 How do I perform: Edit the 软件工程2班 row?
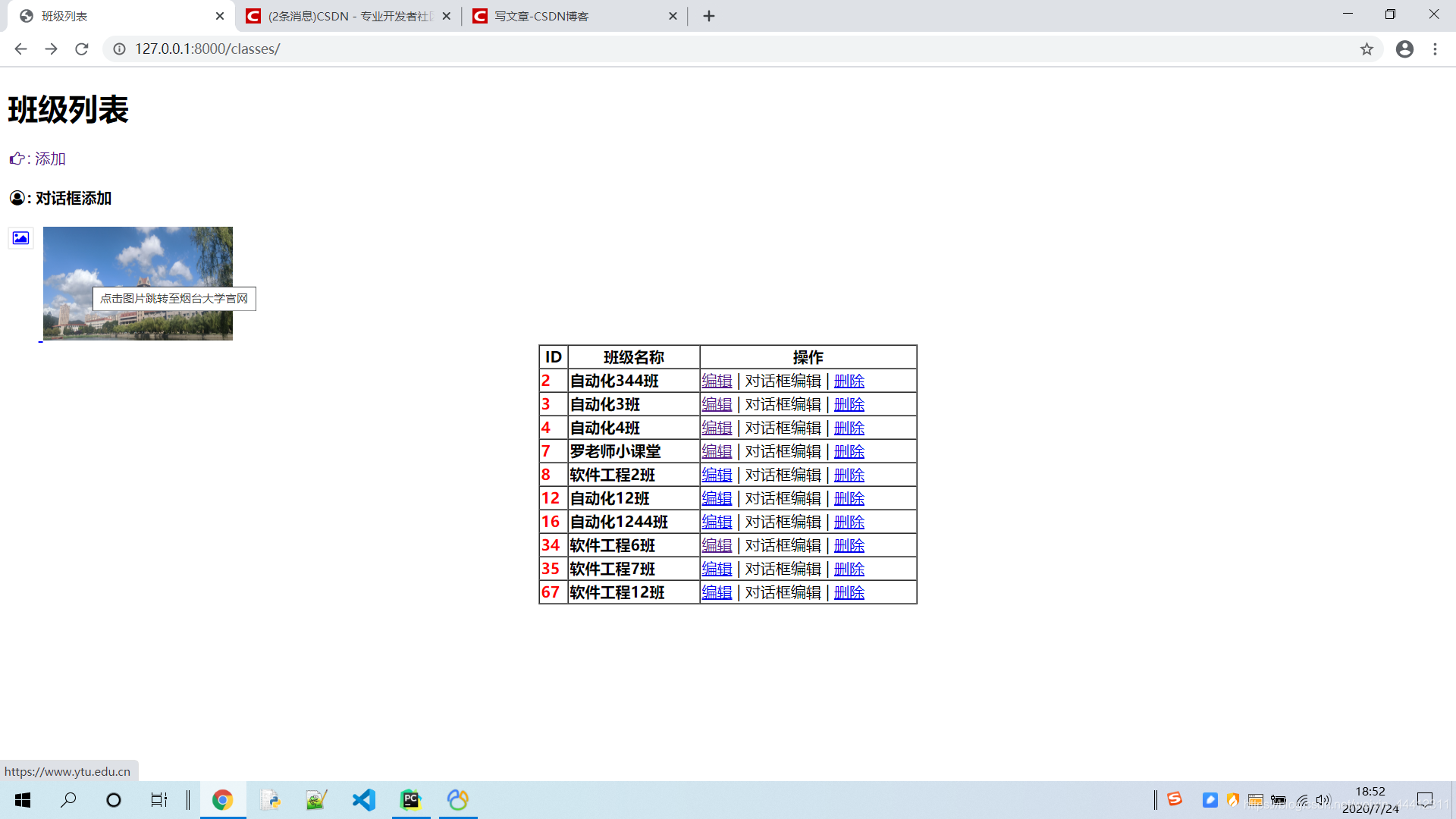pos(717,475)
